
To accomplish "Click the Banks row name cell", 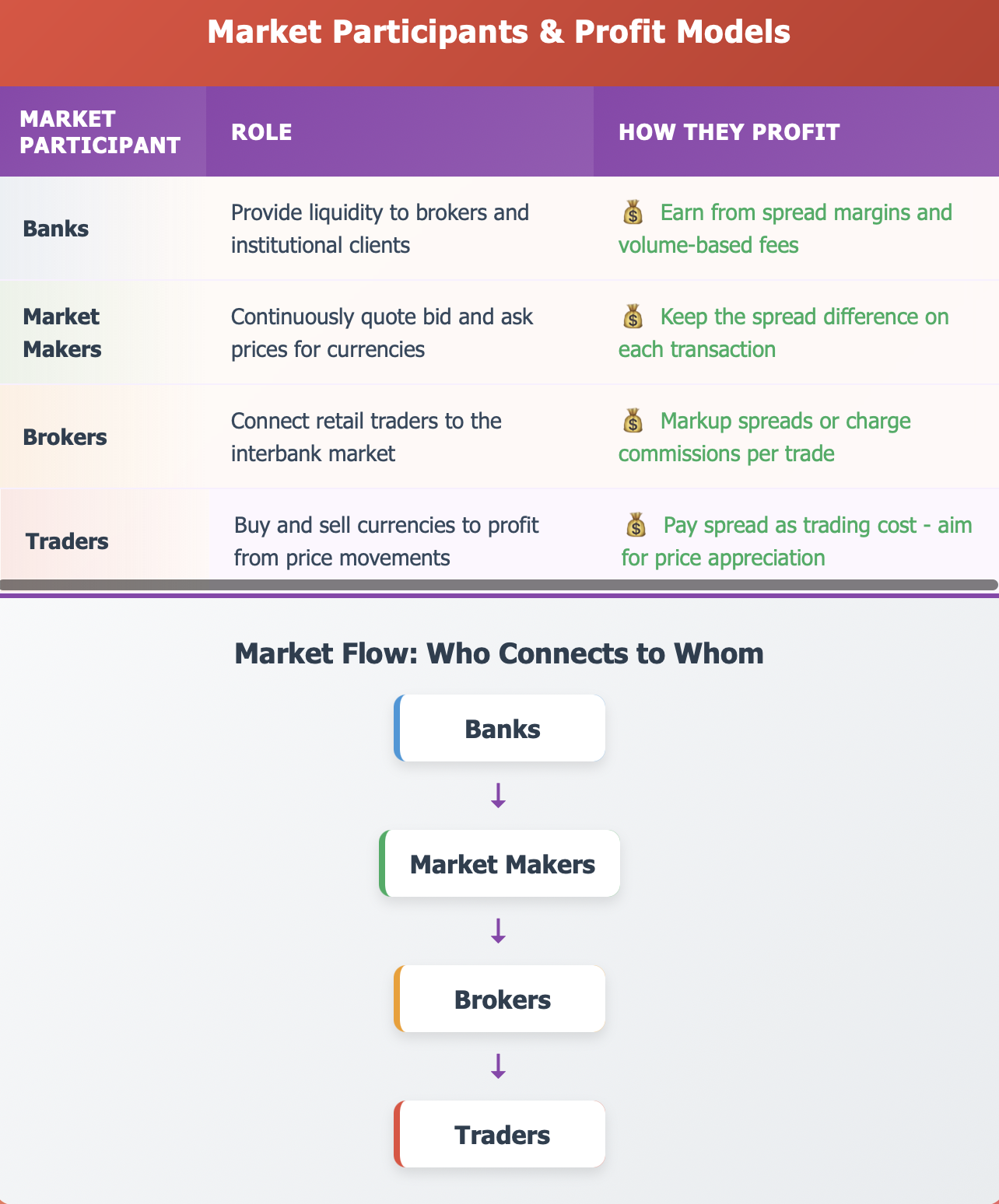I will (56, 229).
